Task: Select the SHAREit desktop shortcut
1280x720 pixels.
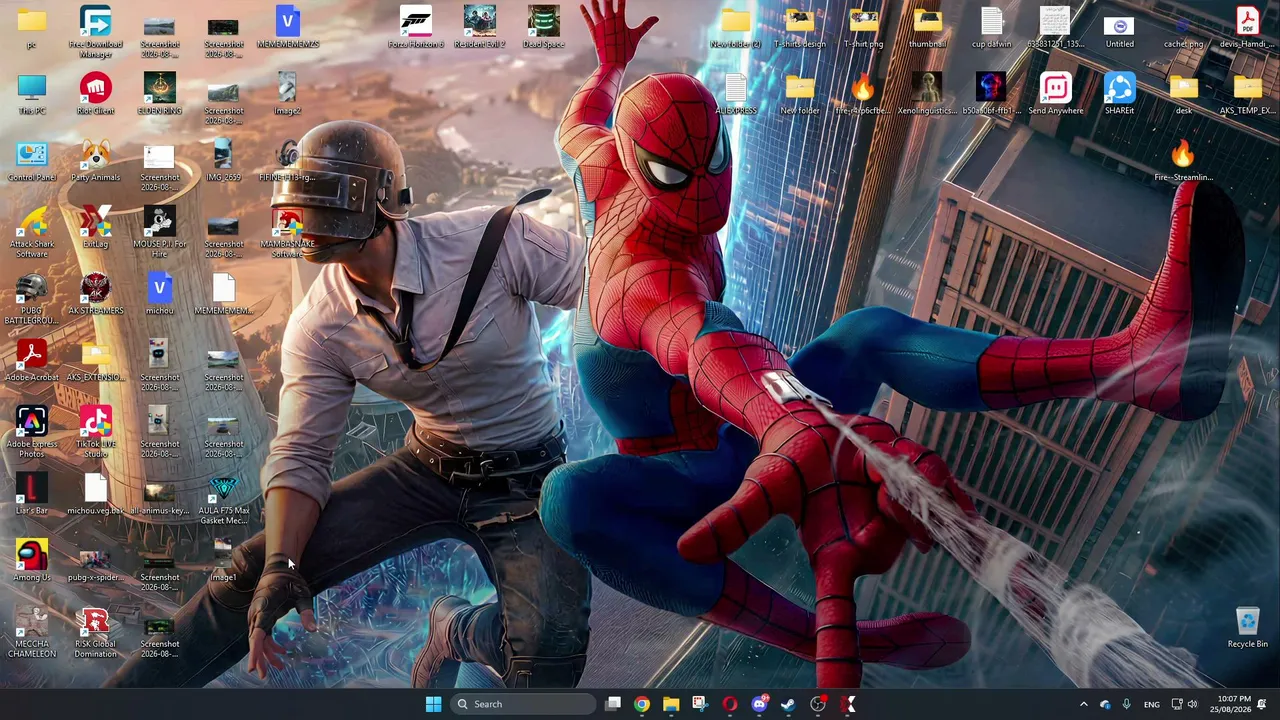Action: coord(1120,95)
